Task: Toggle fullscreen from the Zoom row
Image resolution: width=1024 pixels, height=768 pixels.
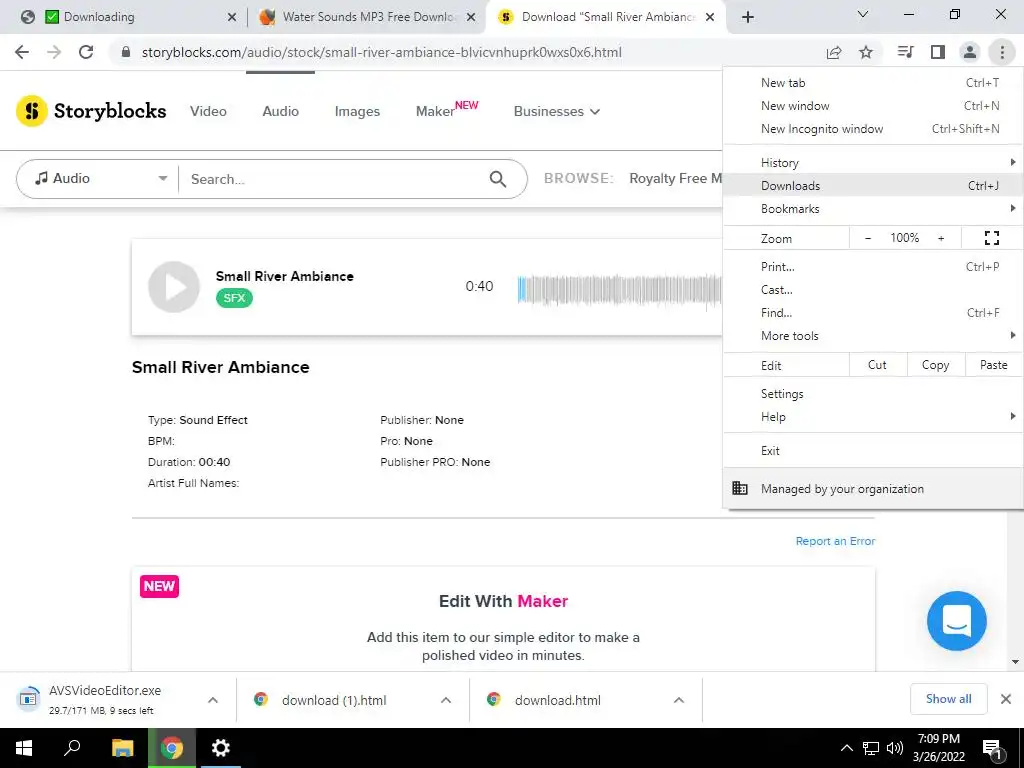Action: pos(991,238)
